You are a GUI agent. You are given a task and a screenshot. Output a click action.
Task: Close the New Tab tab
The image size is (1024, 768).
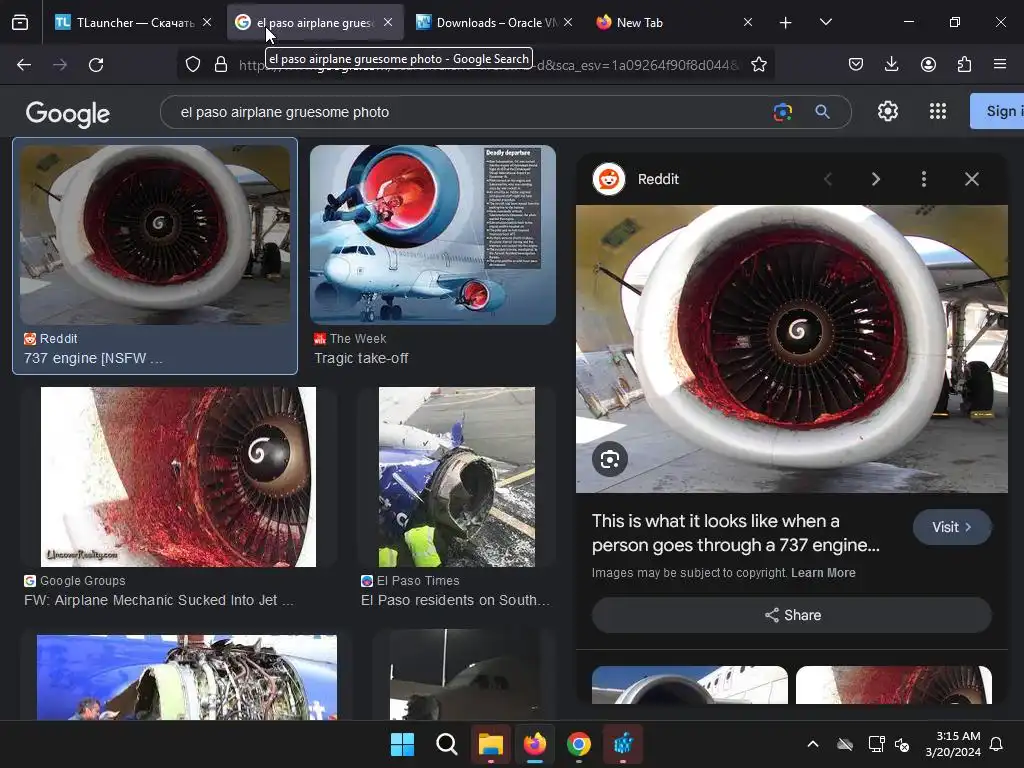[748, 22]
